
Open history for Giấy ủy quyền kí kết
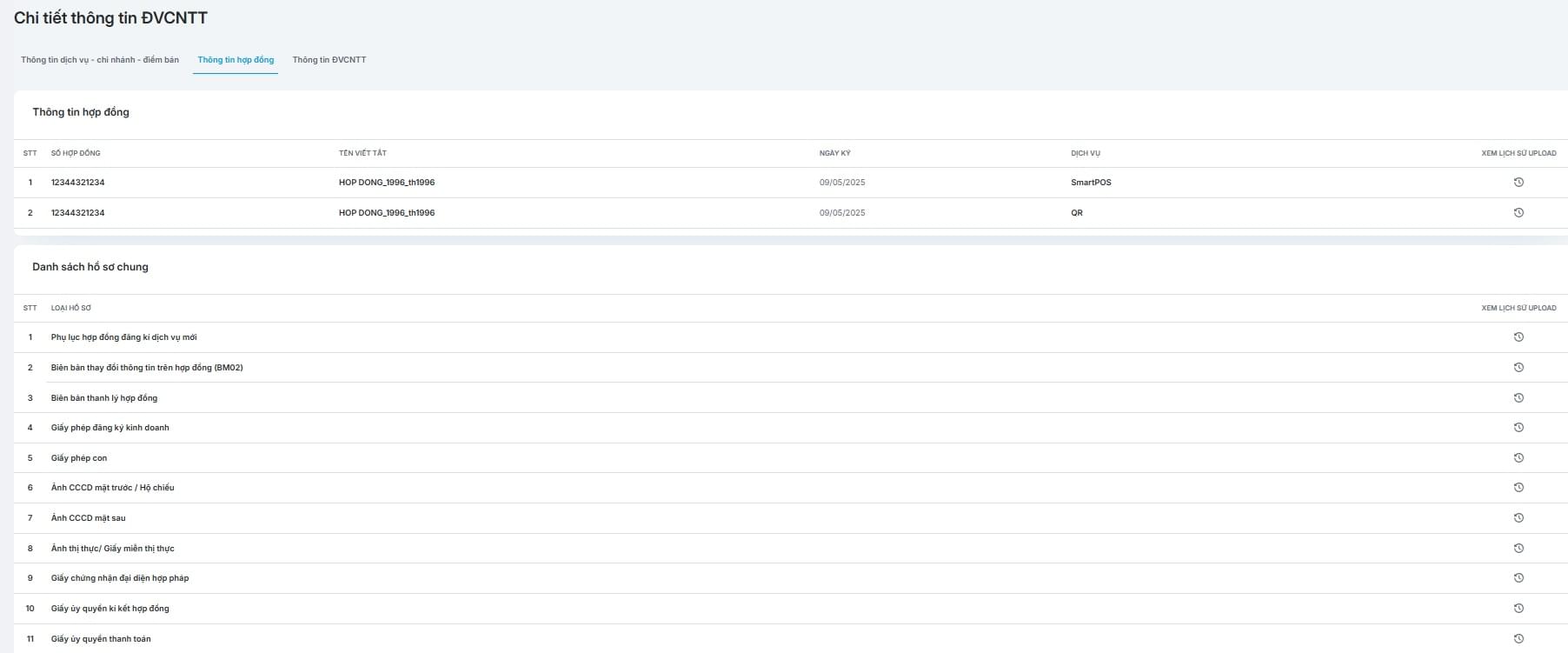point(1518,609)
